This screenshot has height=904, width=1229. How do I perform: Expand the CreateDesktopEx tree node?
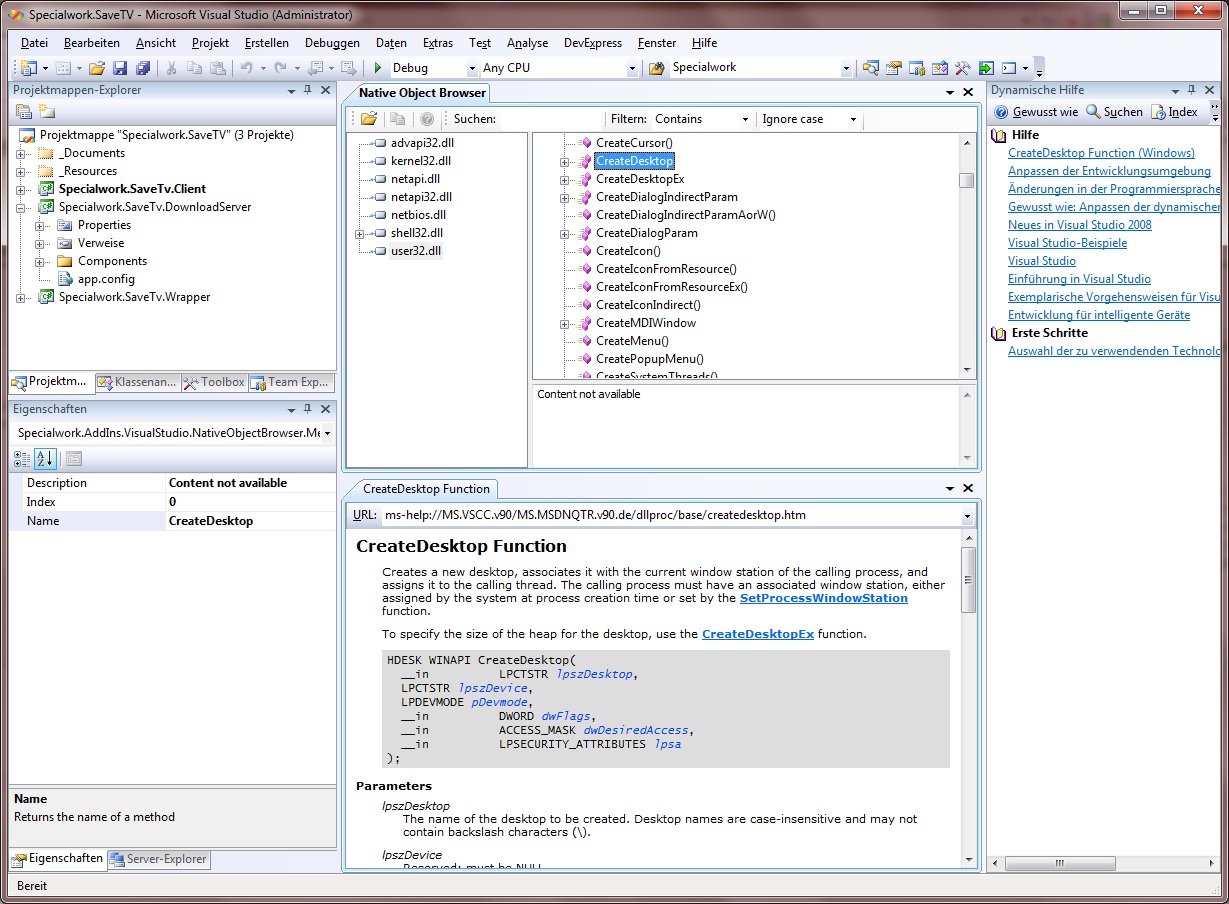pos(564,179)
